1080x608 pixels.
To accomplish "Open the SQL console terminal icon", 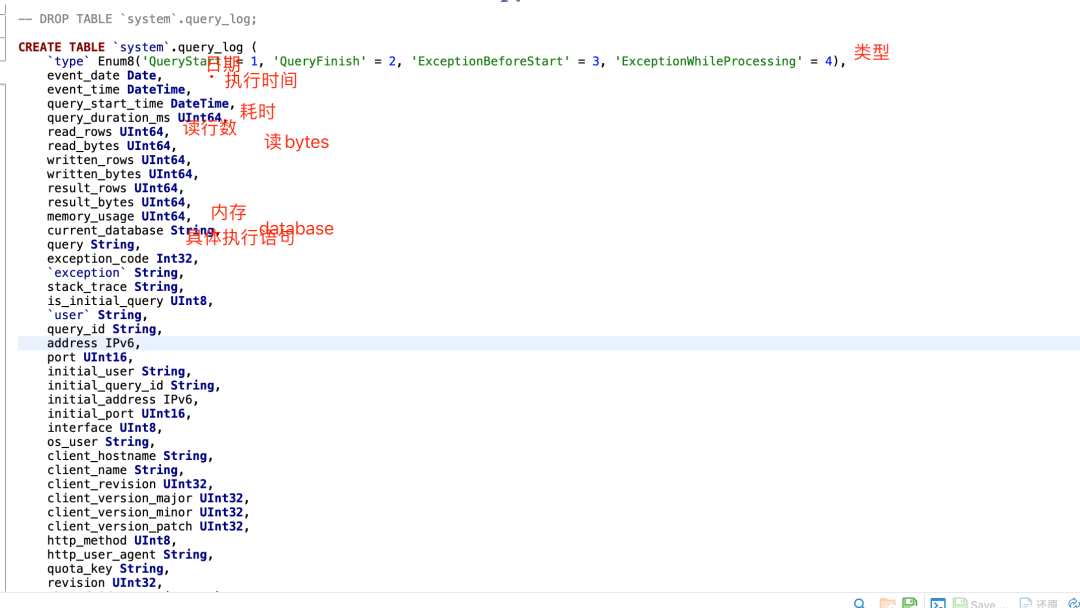I will pos(937,604).
